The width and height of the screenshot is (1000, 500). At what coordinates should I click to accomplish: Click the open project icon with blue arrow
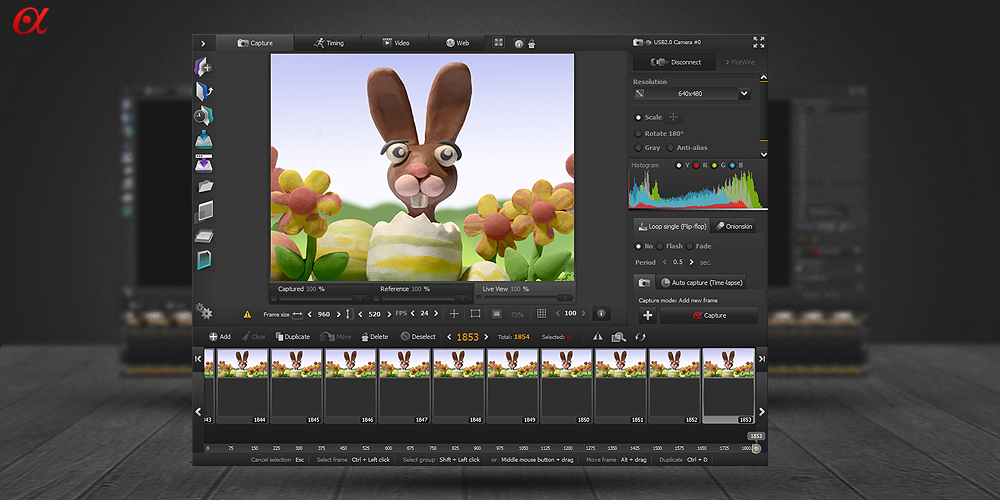tap(203, 91)
